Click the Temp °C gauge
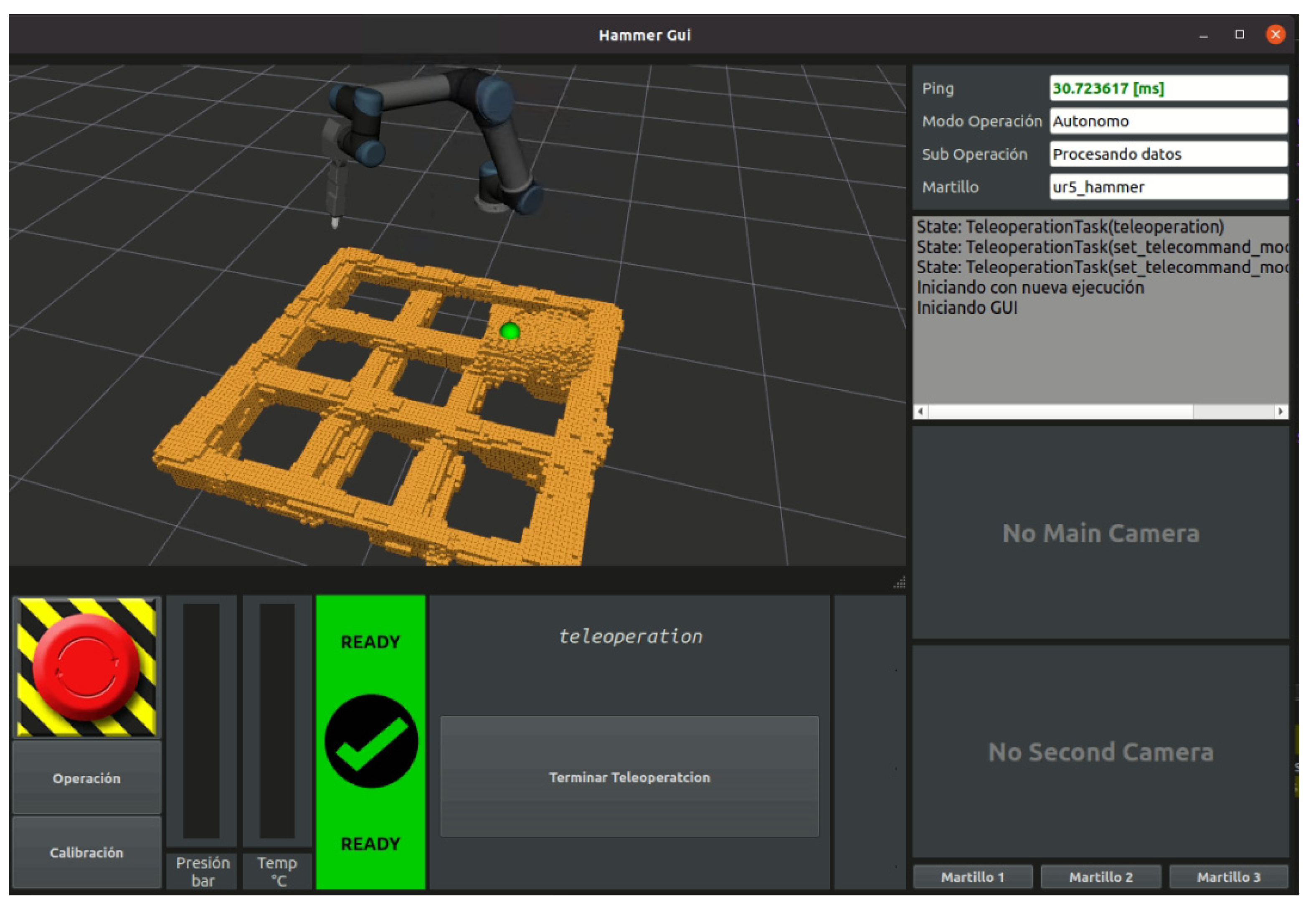The width and height of the screenshot is (1316, 910). click(x=277, y=721)
